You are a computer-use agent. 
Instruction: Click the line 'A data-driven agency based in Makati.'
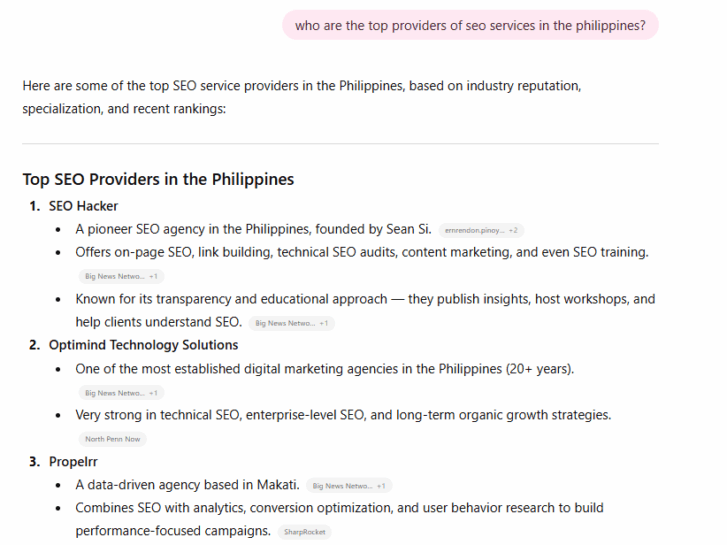coord(187,485)
